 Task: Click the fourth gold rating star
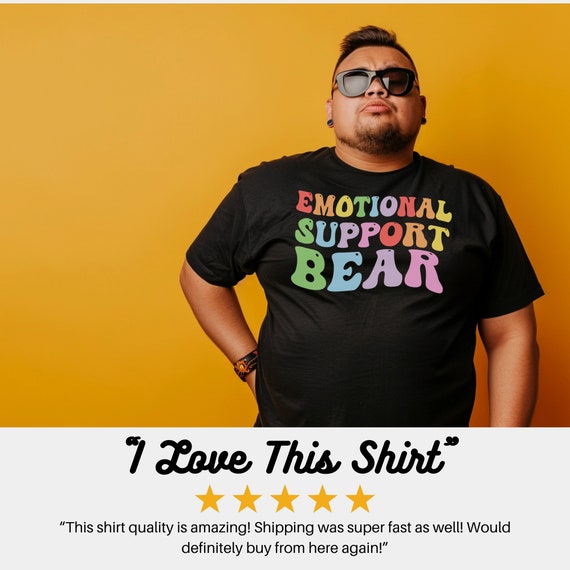pyautogui.click(x=322, y=499)
